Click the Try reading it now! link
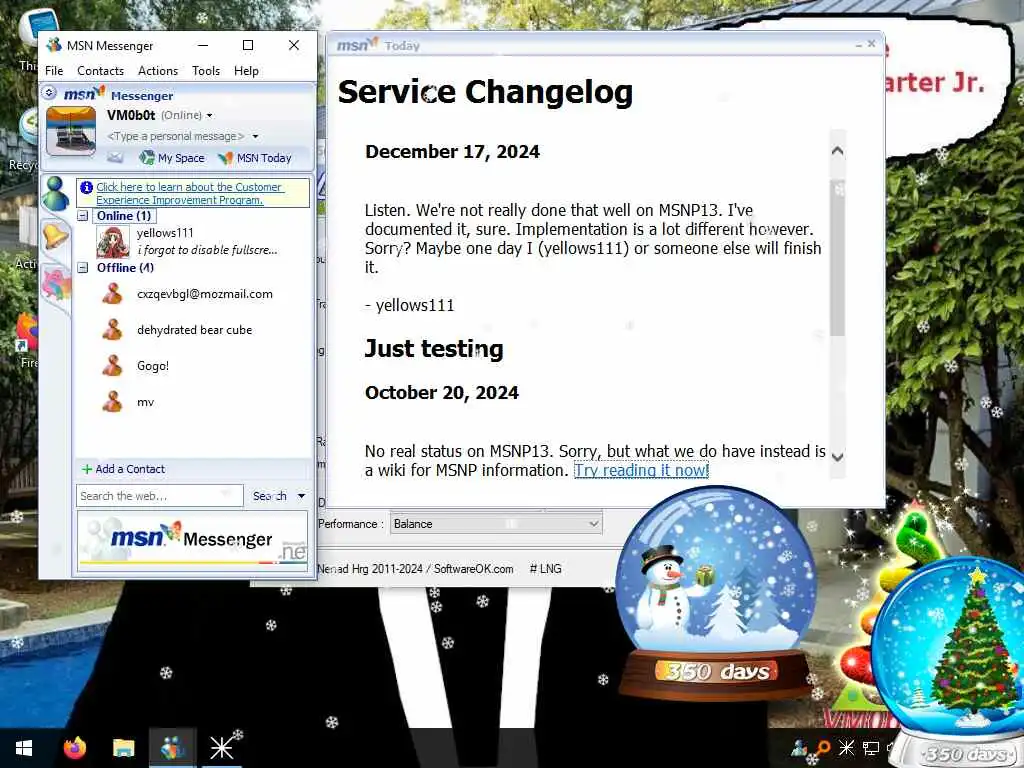Image resolution: width=1024 pixels, height=768 pixels. 641,470
